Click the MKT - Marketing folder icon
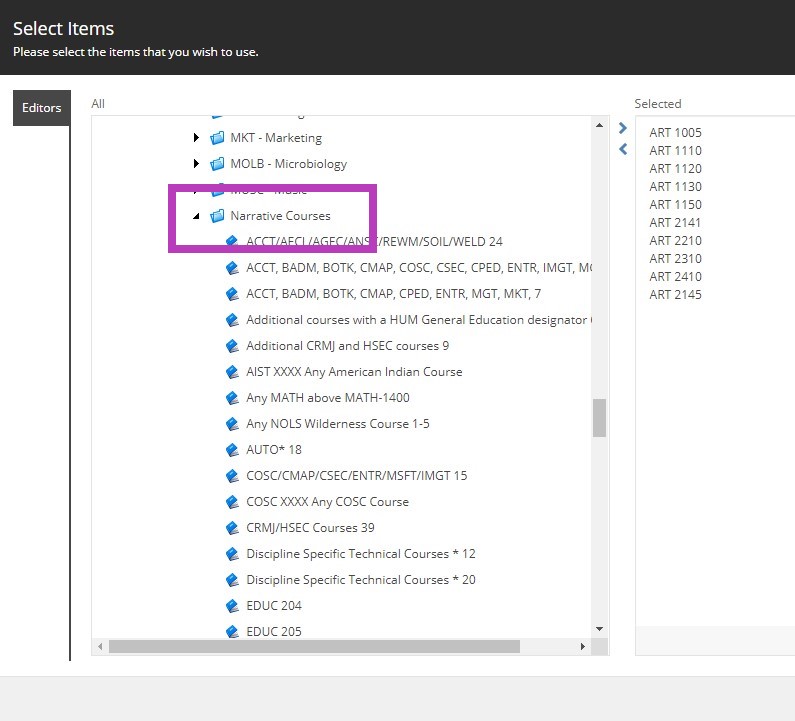This screenshot has height=721, width=795. coord(217,138)
